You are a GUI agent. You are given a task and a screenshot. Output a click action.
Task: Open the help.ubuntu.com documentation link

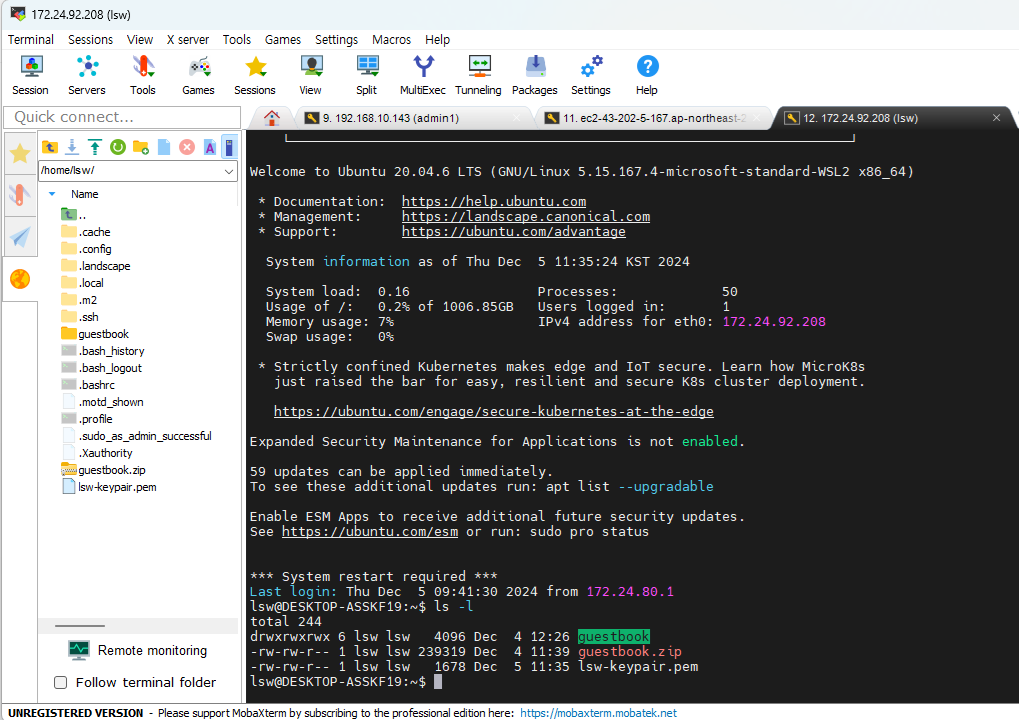[494, 201]
